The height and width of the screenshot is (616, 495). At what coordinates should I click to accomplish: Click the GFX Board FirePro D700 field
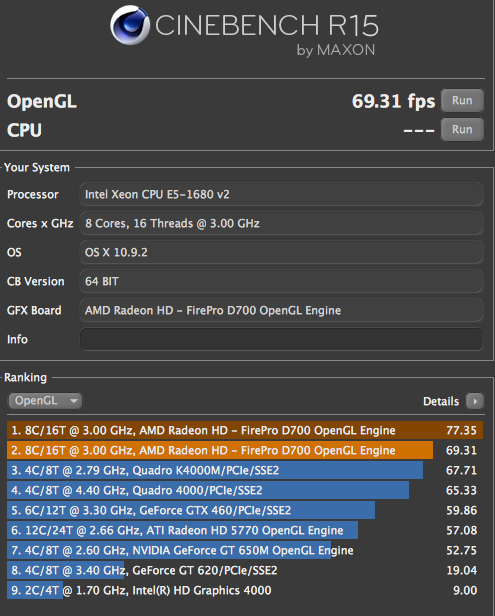pos(281,310)
